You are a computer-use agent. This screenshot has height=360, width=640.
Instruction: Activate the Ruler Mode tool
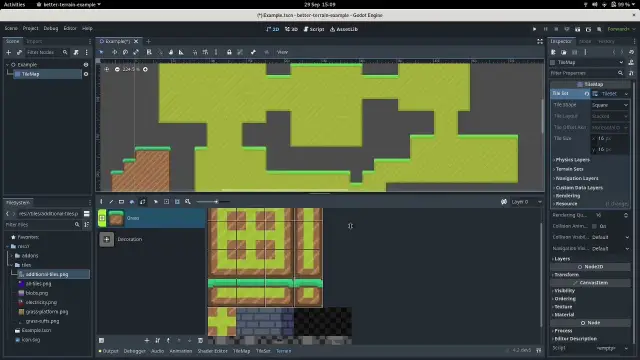[181, 52]
